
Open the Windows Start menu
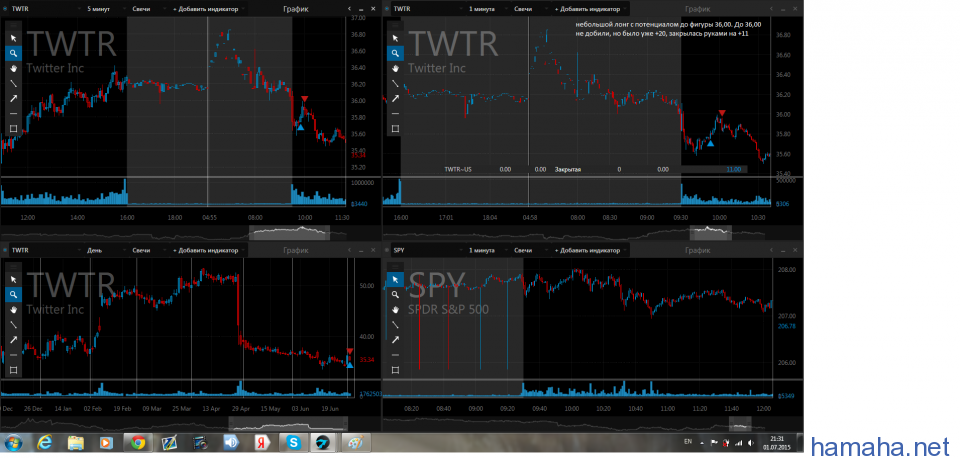pyautogui.click(x=13, y=442)
